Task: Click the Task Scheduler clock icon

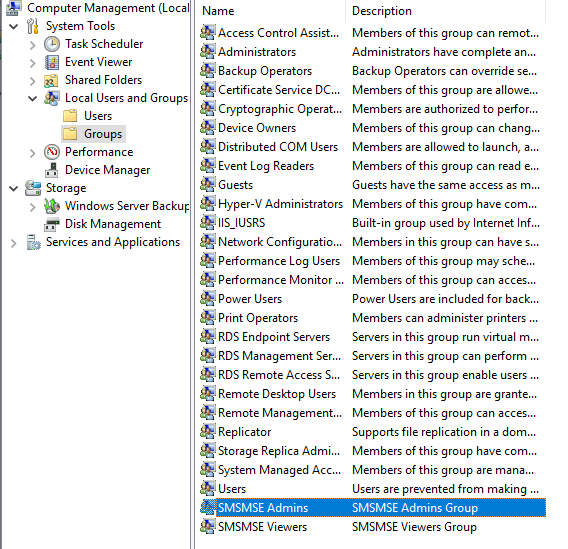Action: click(52, 44)
